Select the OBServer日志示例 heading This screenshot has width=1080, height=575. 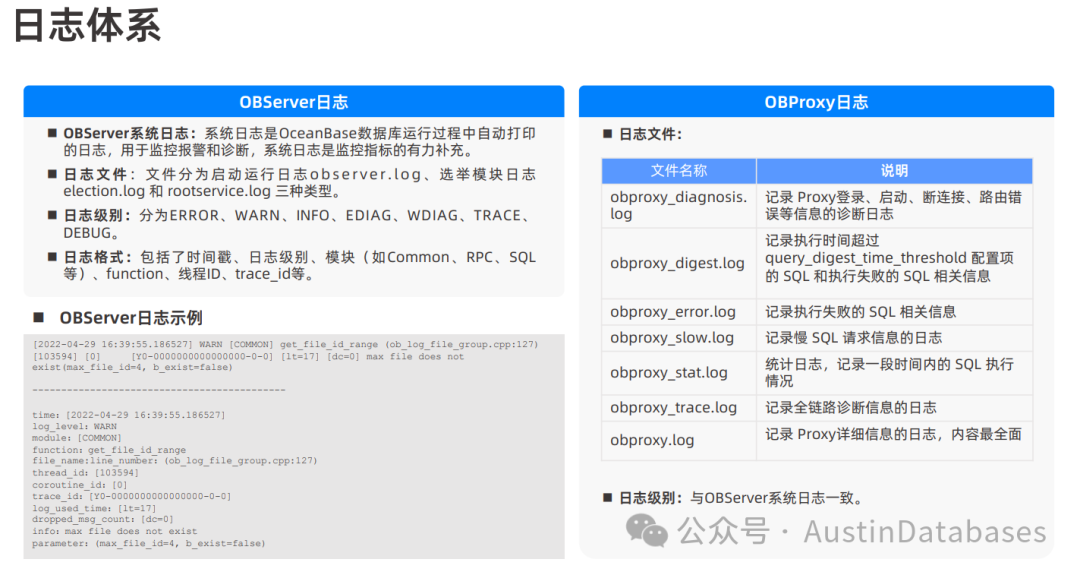(131, 317)
